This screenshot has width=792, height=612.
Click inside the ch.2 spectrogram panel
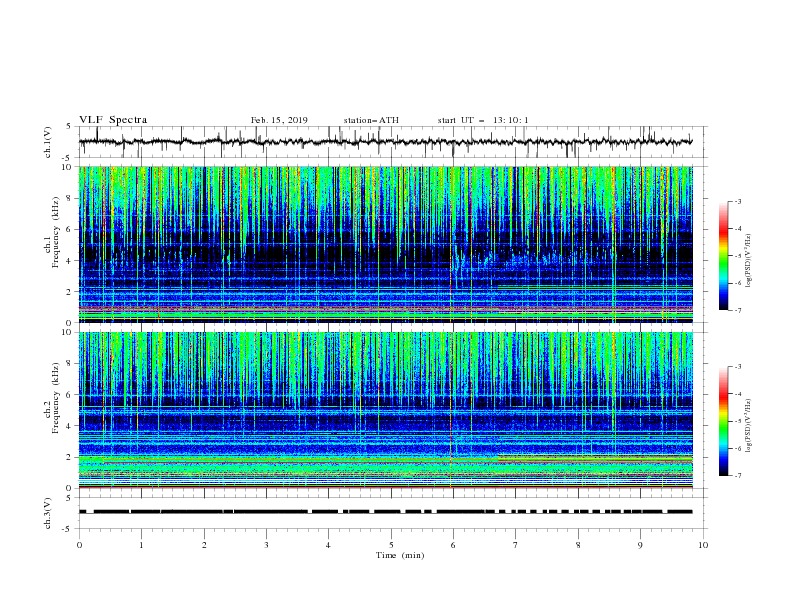point(386,410)
